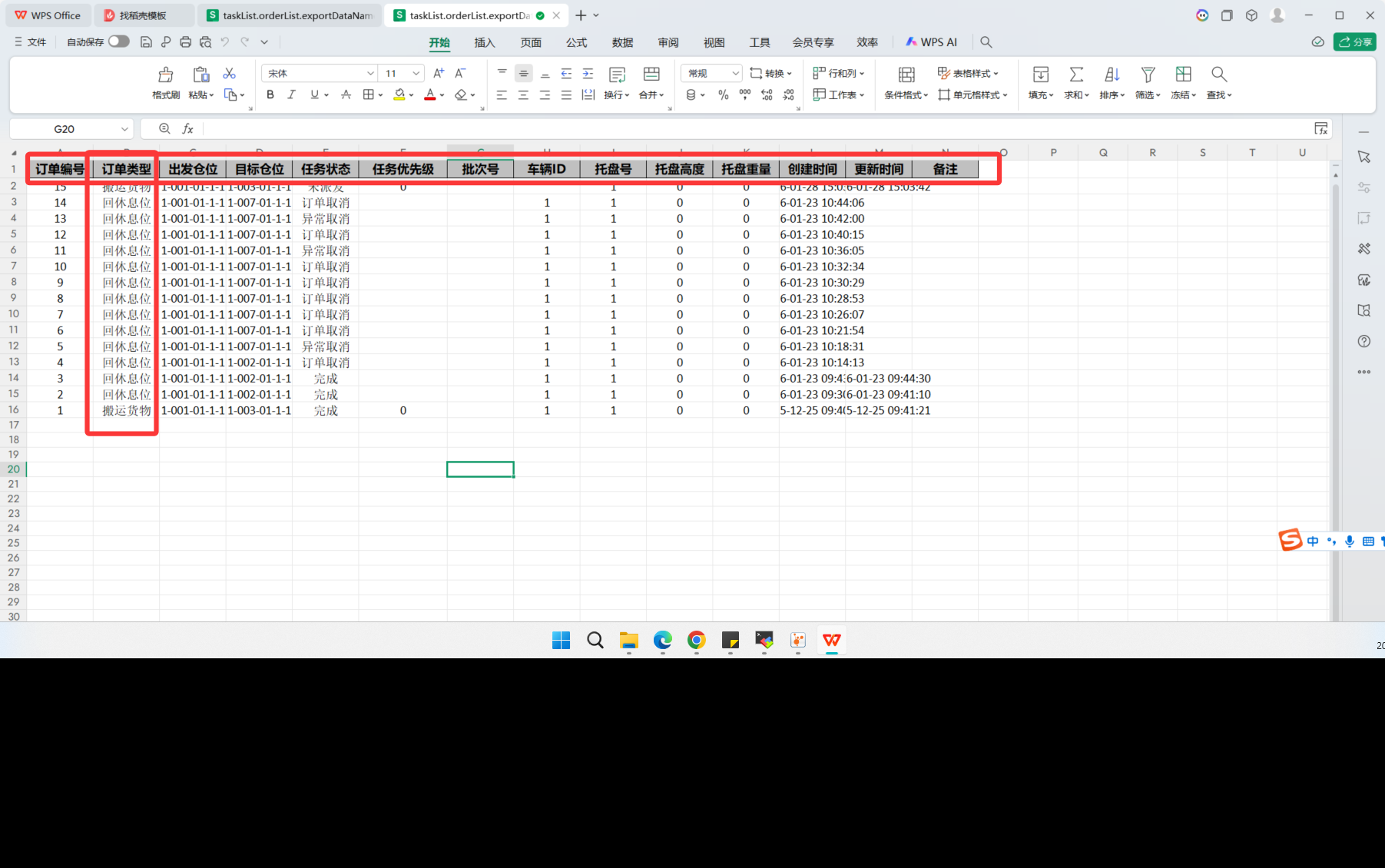Click the increase font size icon

[439, 74]
